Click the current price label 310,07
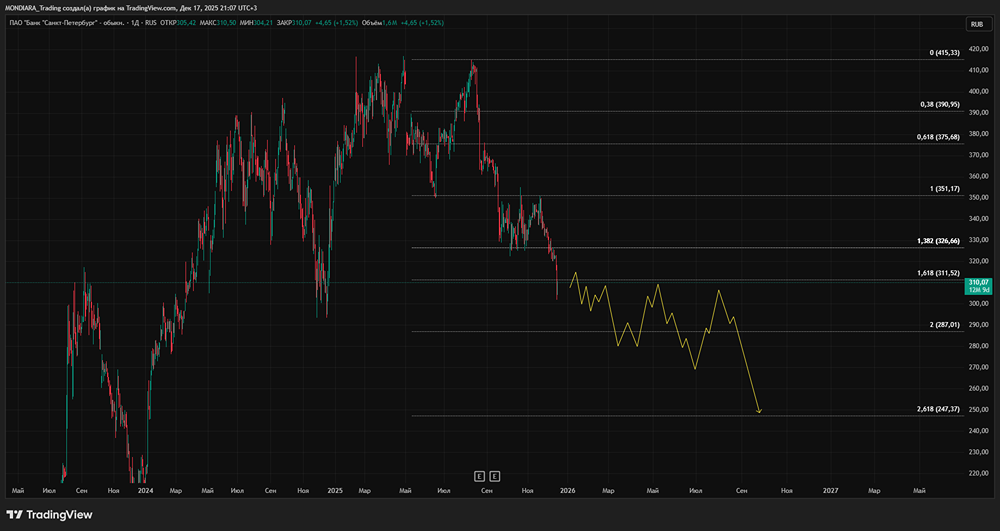Screen dimensions: 1000x531 click(x=977, y=283)
